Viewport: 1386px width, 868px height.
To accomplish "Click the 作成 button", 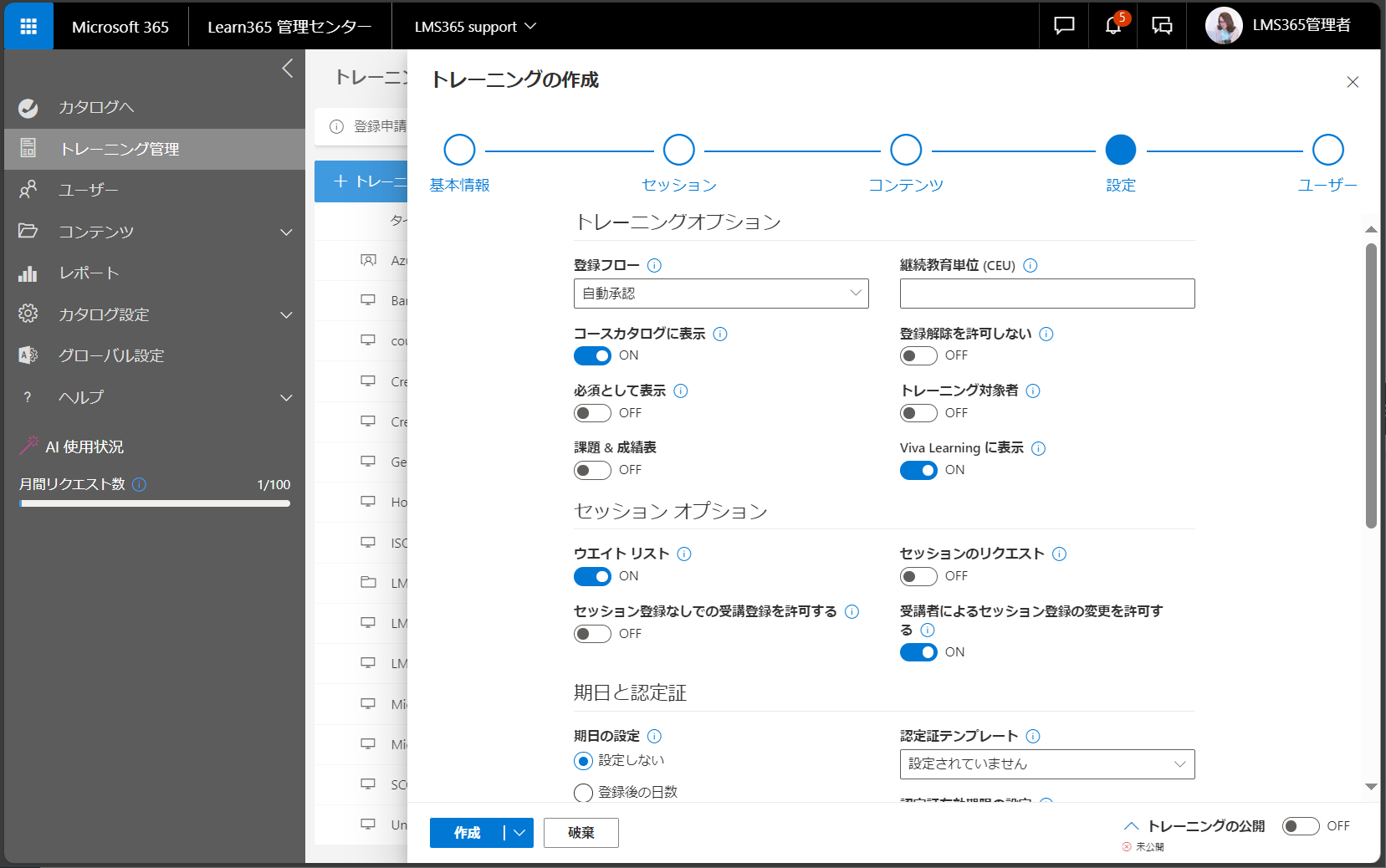I will coord(467,833).
